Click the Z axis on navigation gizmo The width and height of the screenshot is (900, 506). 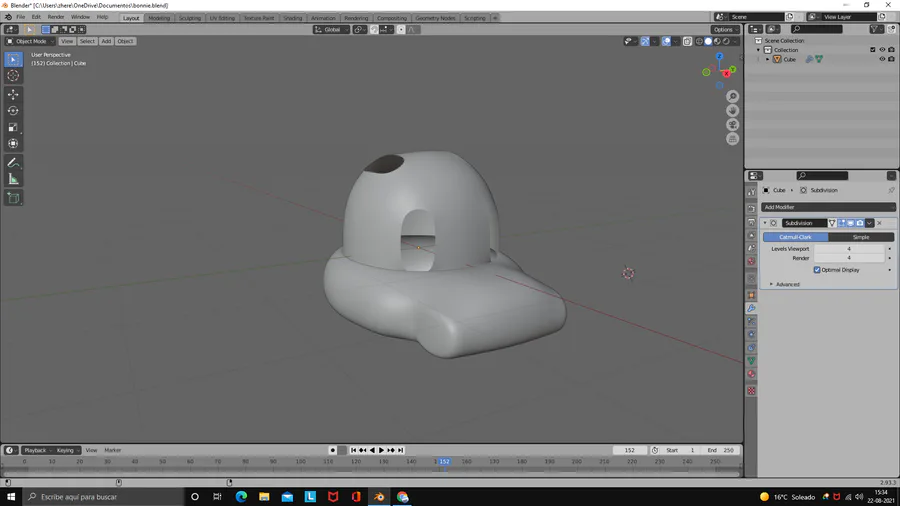[x=719, y=56]
